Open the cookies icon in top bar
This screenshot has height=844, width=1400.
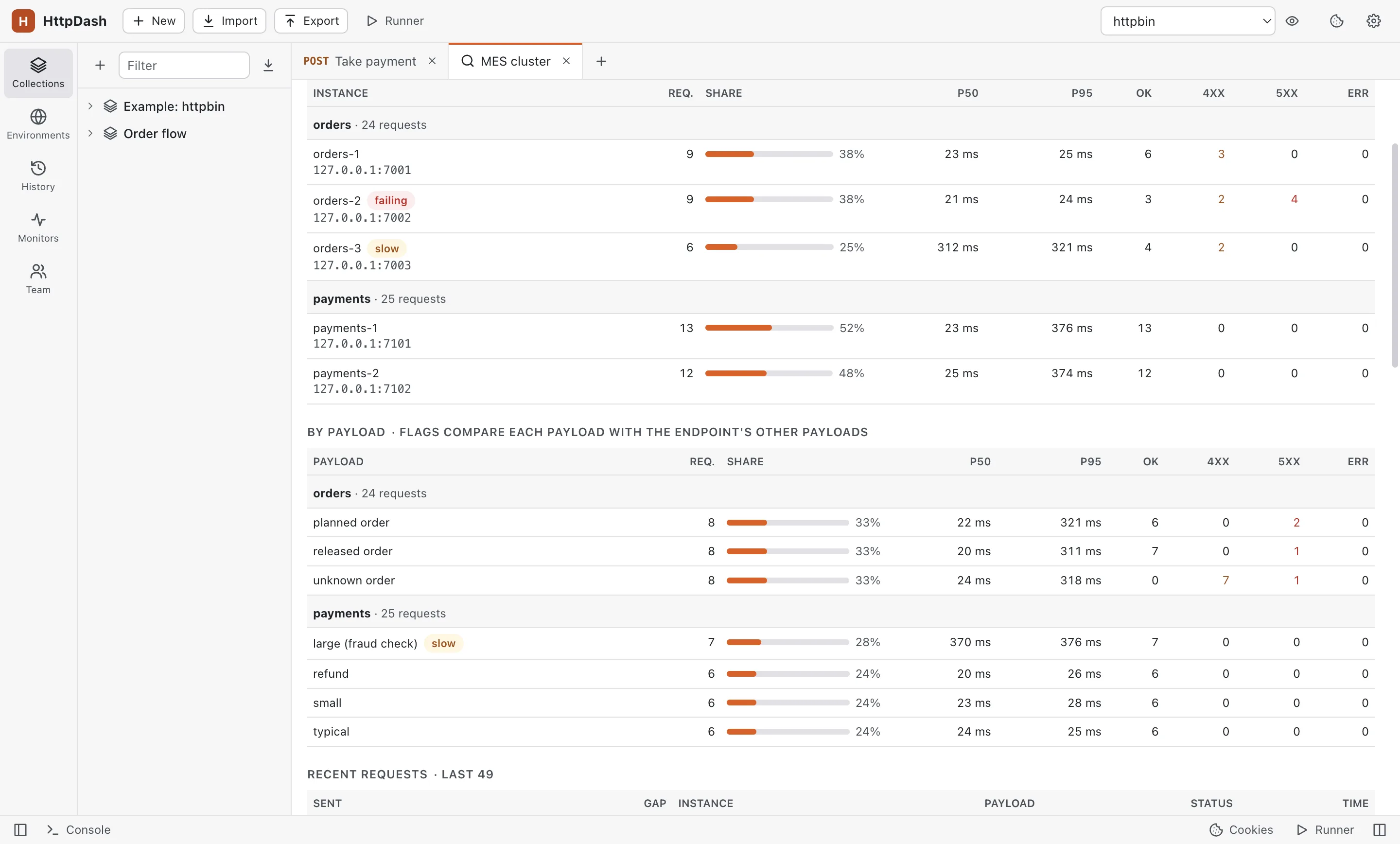click(1336, 21)
